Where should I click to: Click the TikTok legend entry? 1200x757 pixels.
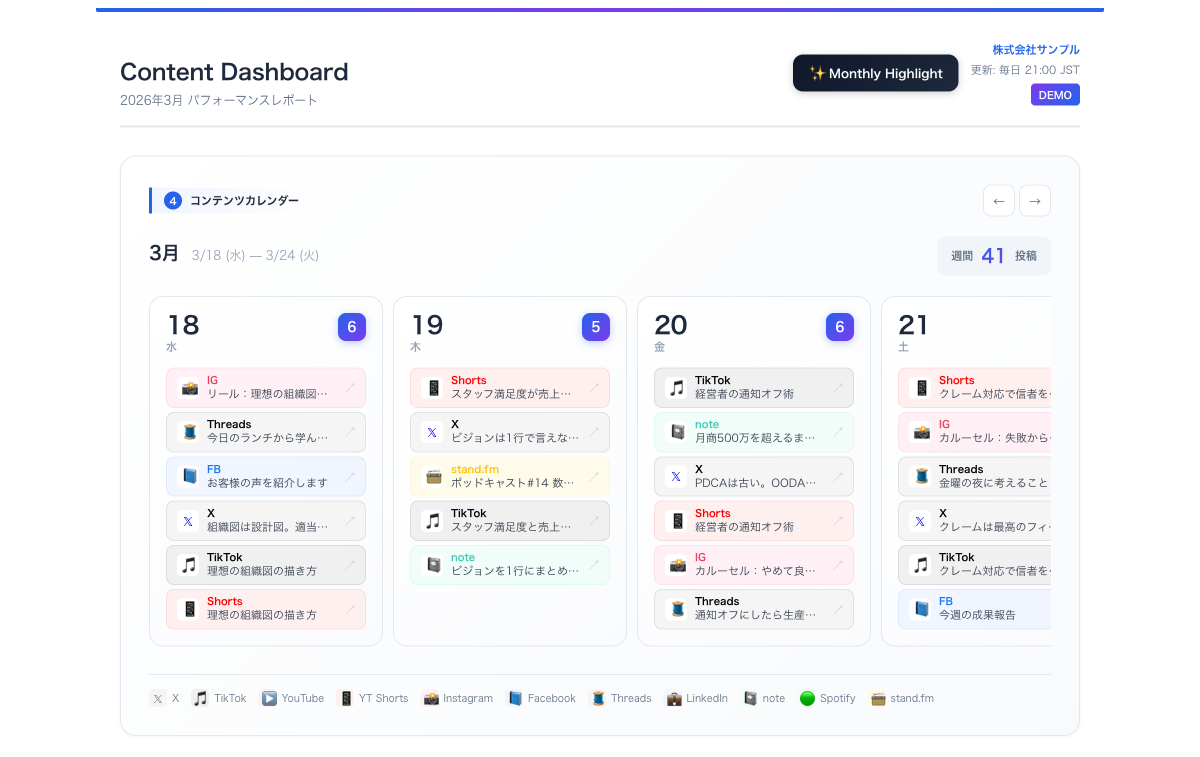click(219, 698)
